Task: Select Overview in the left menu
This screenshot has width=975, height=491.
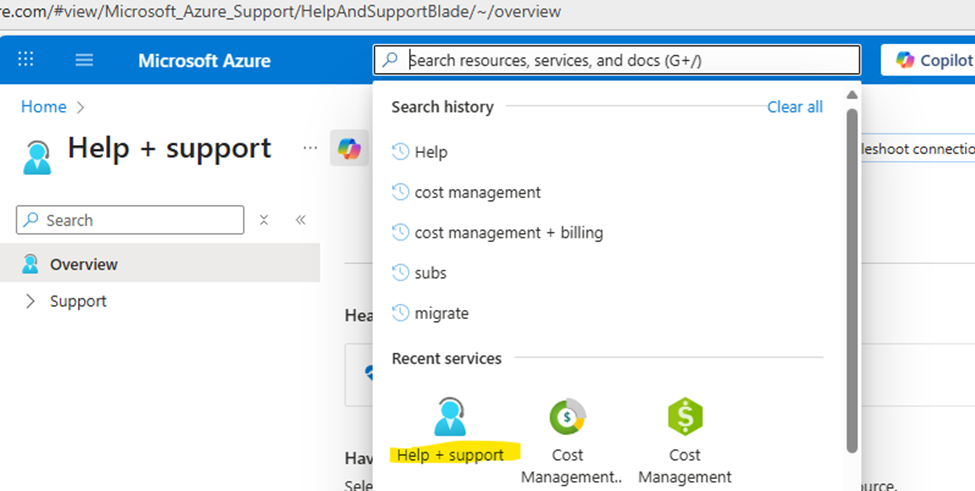Action: 160,264
